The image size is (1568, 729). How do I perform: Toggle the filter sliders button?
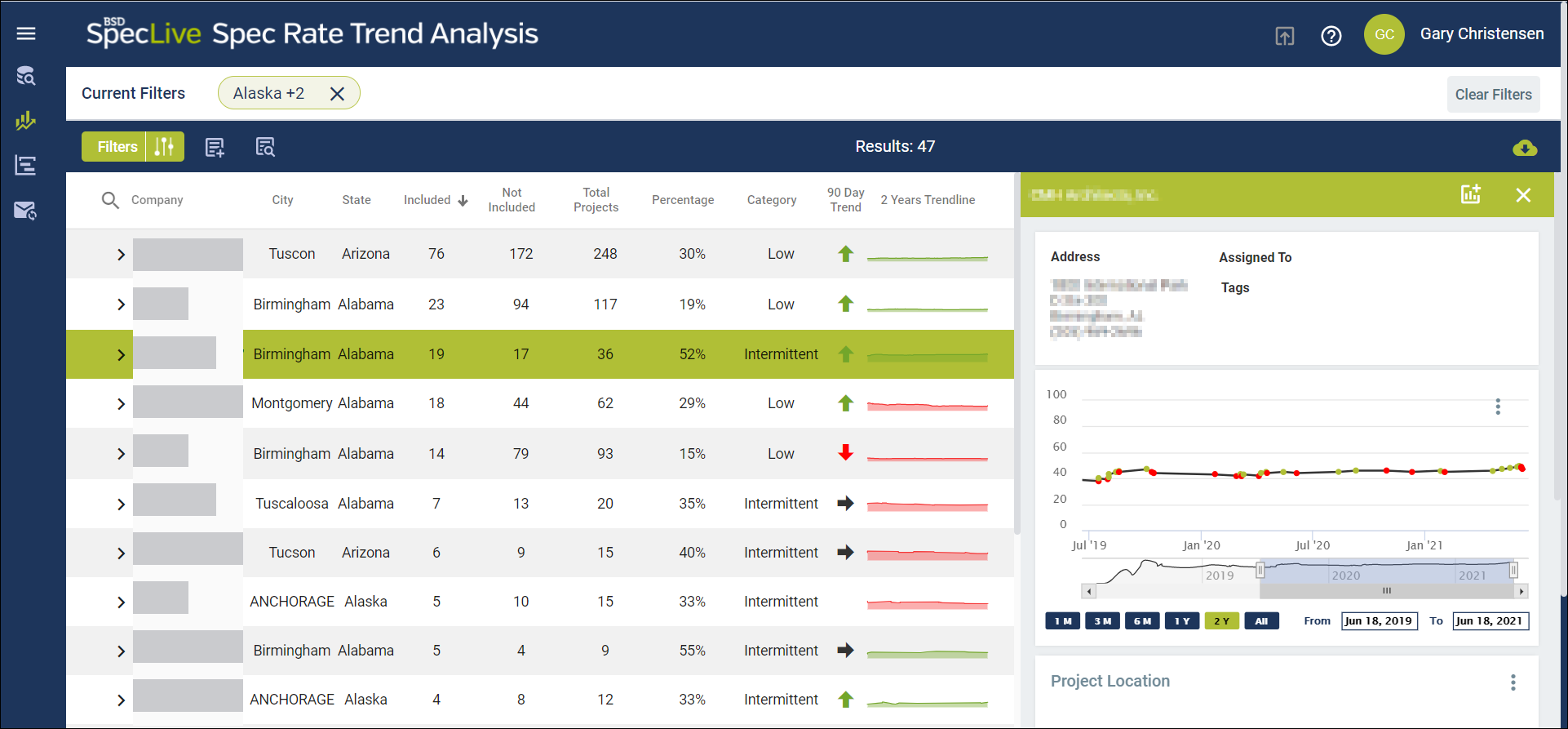(x=165, y=147)
